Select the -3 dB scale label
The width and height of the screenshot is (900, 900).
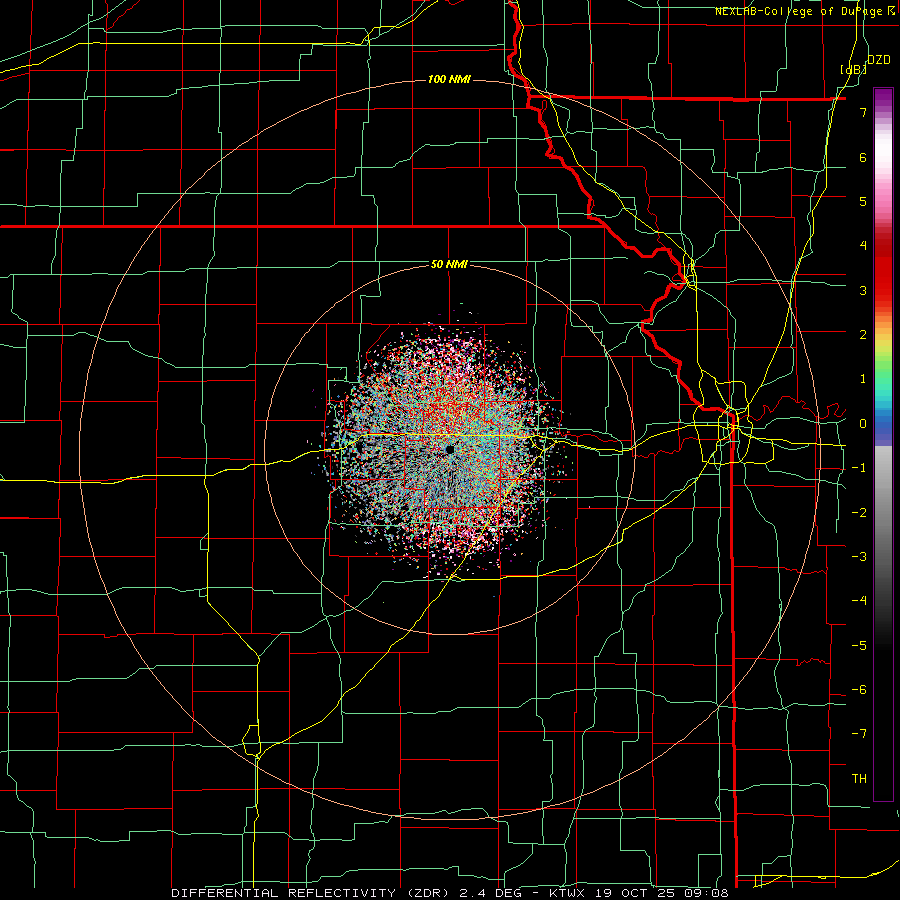(859, 557)
